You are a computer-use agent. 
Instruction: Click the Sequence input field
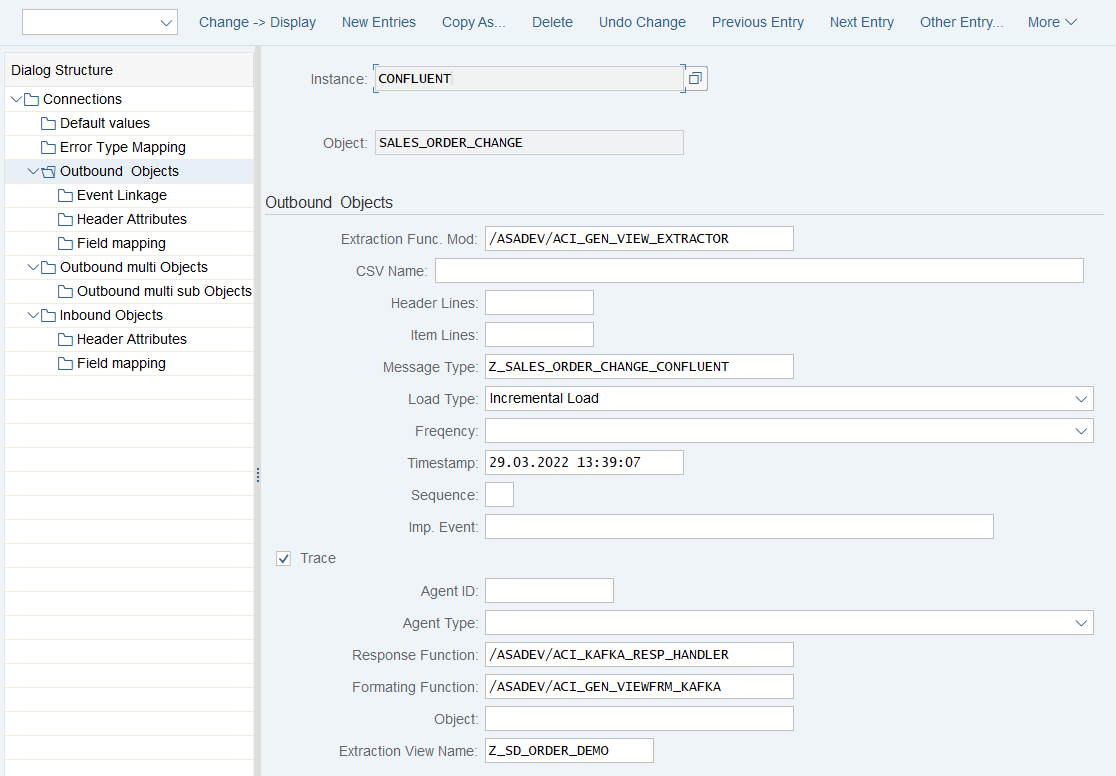coord(500,495)
